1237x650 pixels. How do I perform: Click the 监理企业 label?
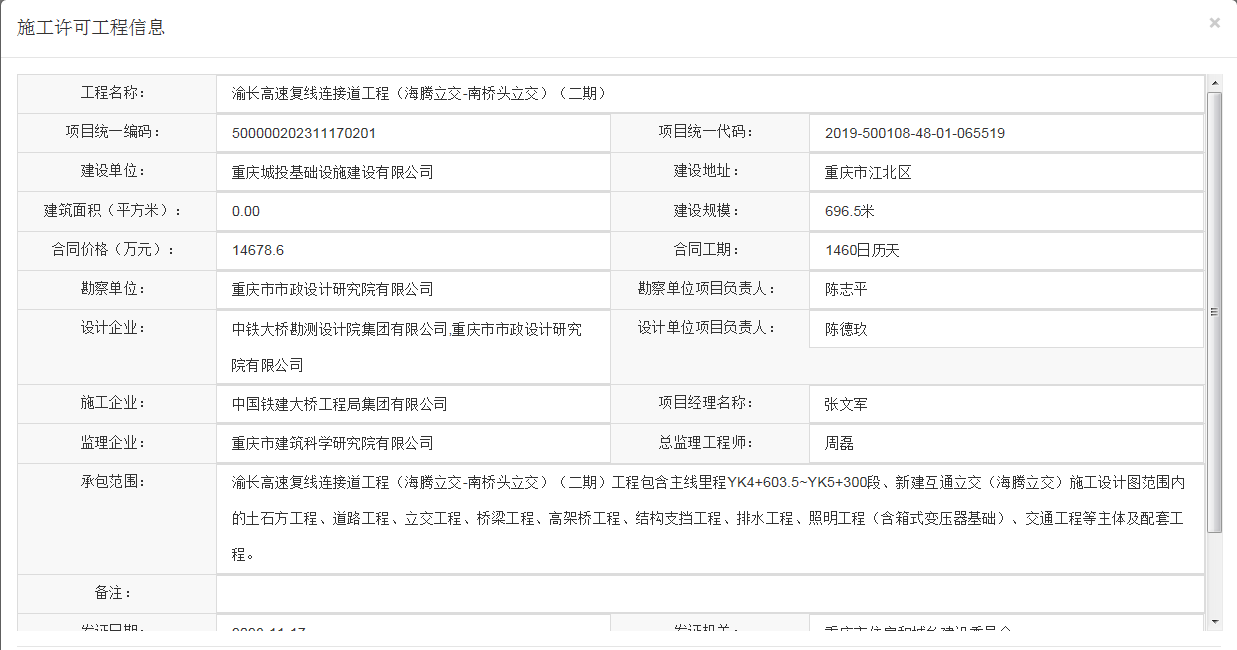tap(113, 442)
